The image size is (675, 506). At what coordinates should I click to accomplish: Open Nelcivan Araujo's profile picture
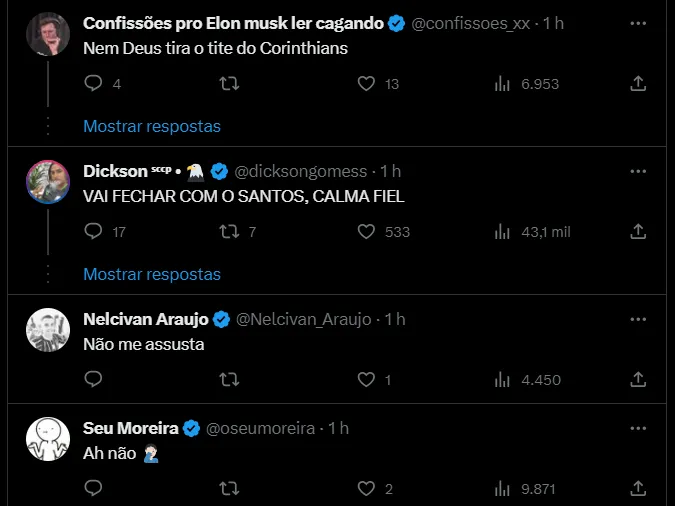click(x=47, y=330)
